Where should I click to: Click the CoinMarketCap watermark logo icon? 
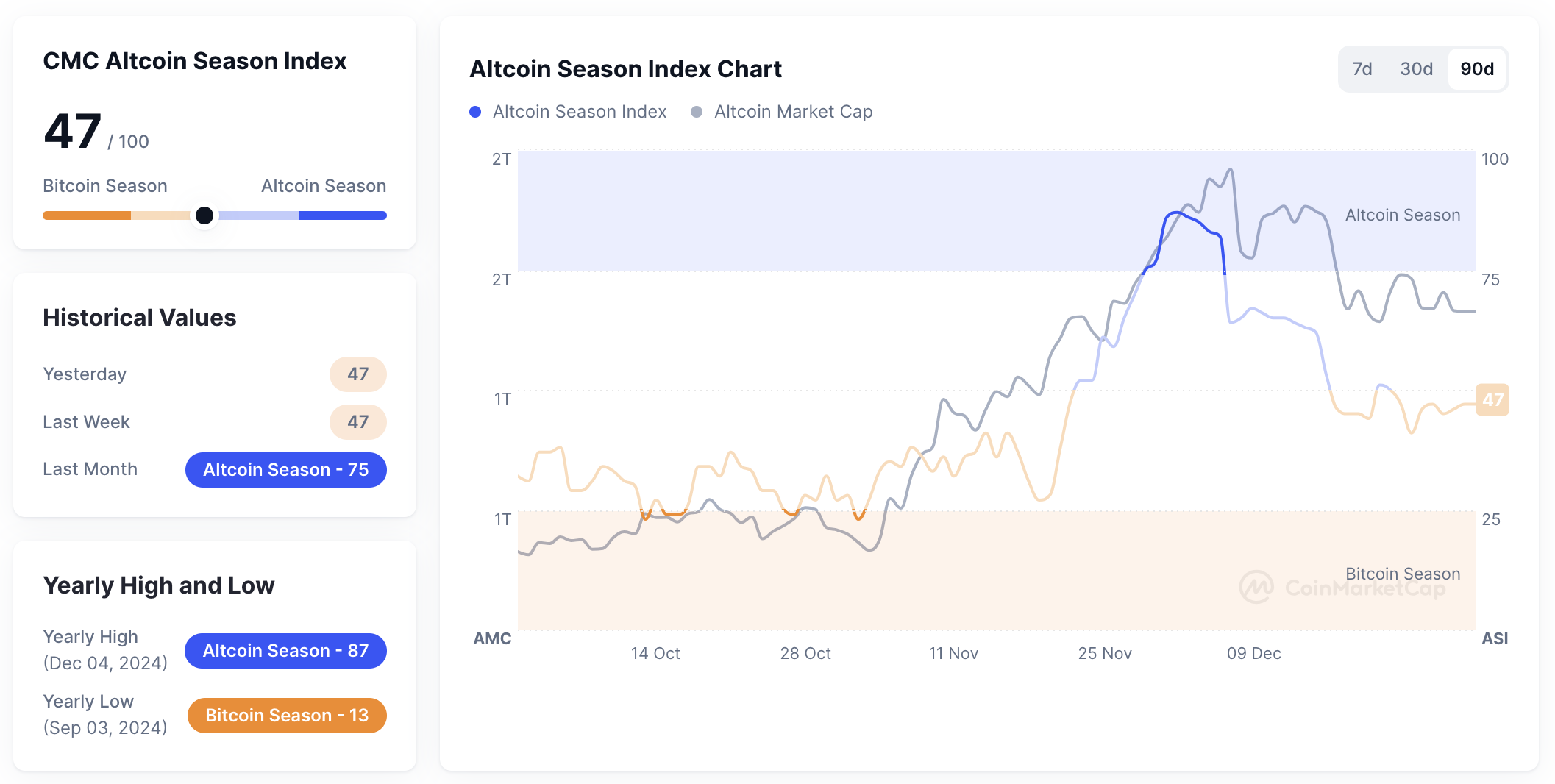(1256, 588)
